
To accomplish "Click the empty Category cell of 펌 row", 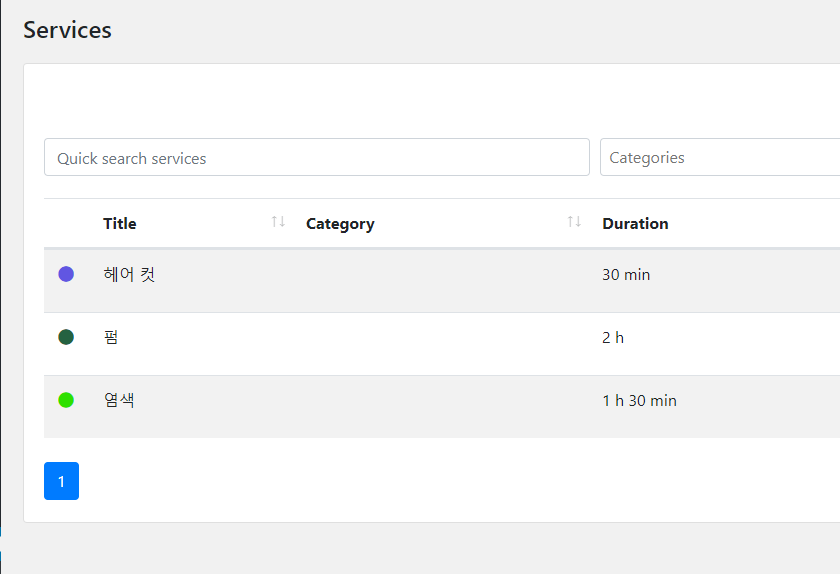I will tap(440, 337).
